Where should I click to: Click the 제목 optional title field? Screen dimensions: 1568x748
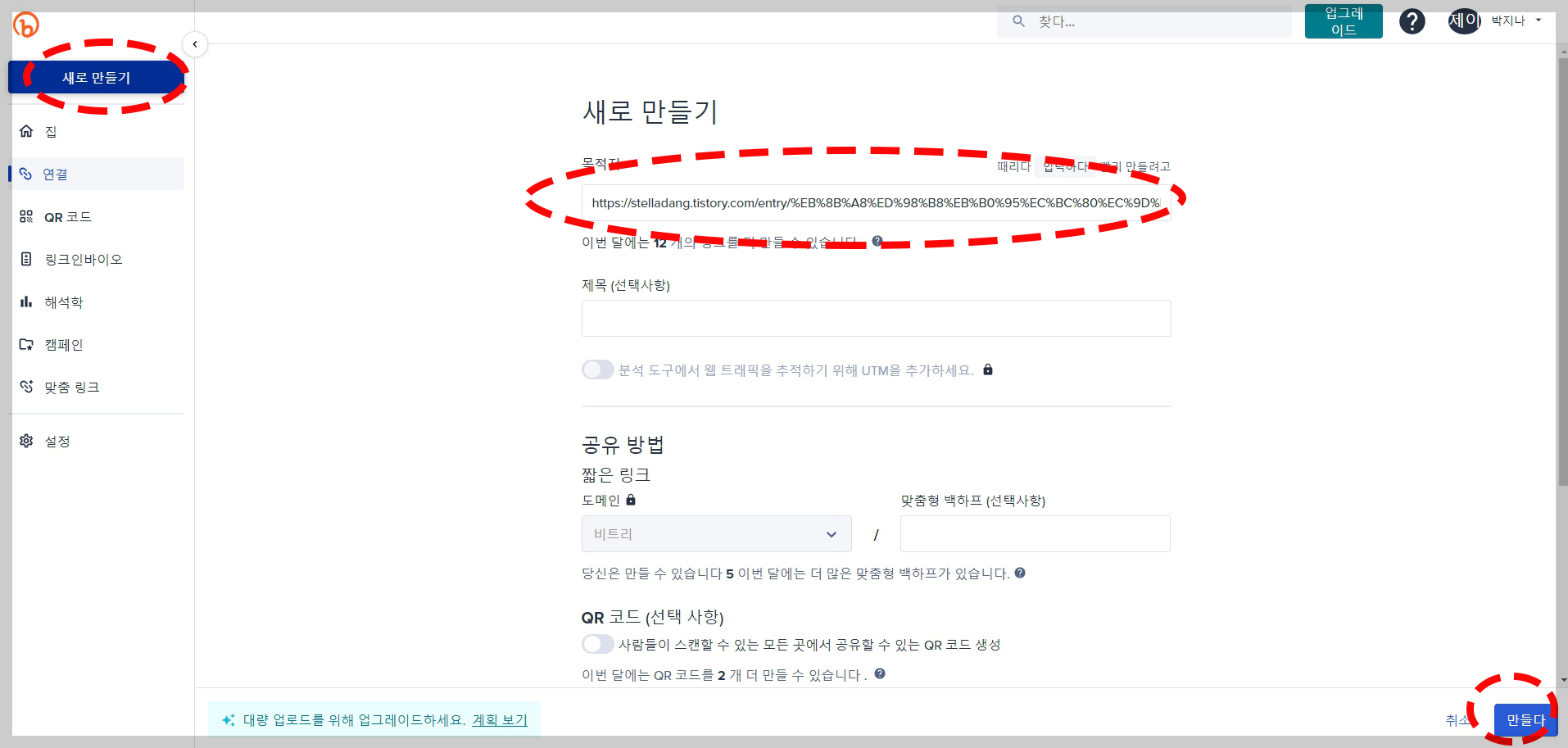[875, 318]
